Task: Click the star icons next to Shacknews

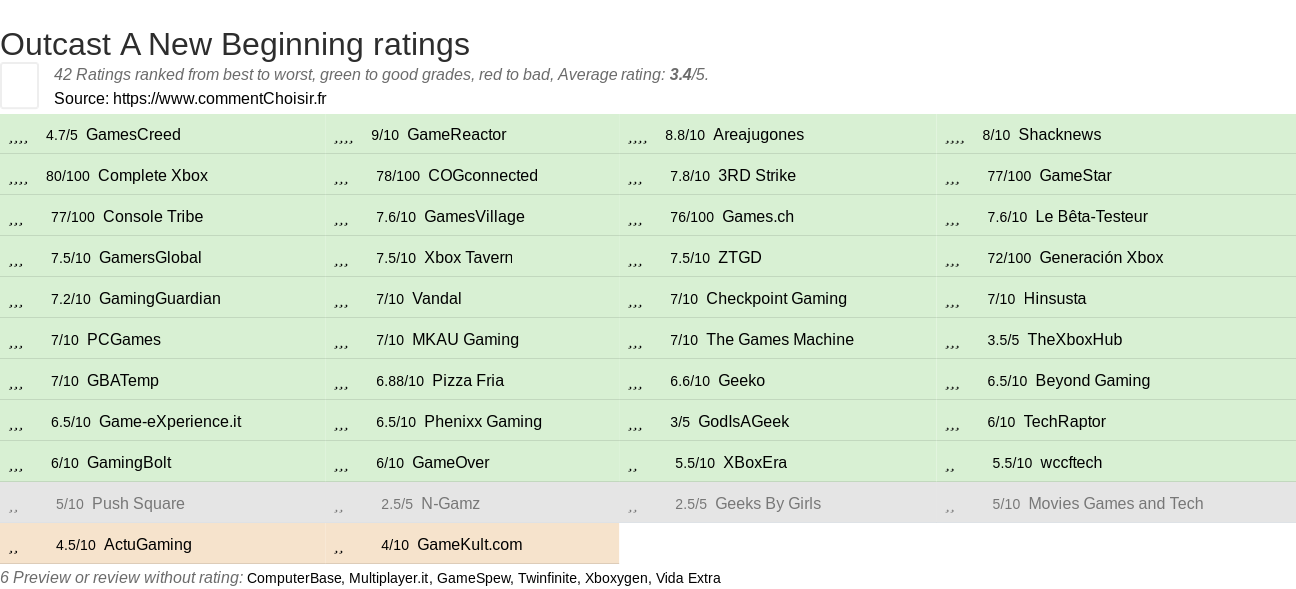Action: pos(954,137)
